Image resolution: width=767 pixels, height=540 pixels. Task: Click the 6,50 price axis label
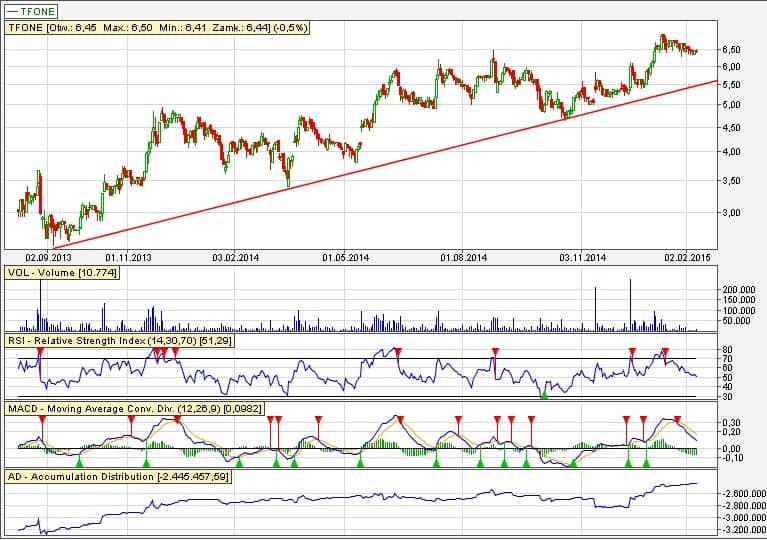[x=732, y=49]
